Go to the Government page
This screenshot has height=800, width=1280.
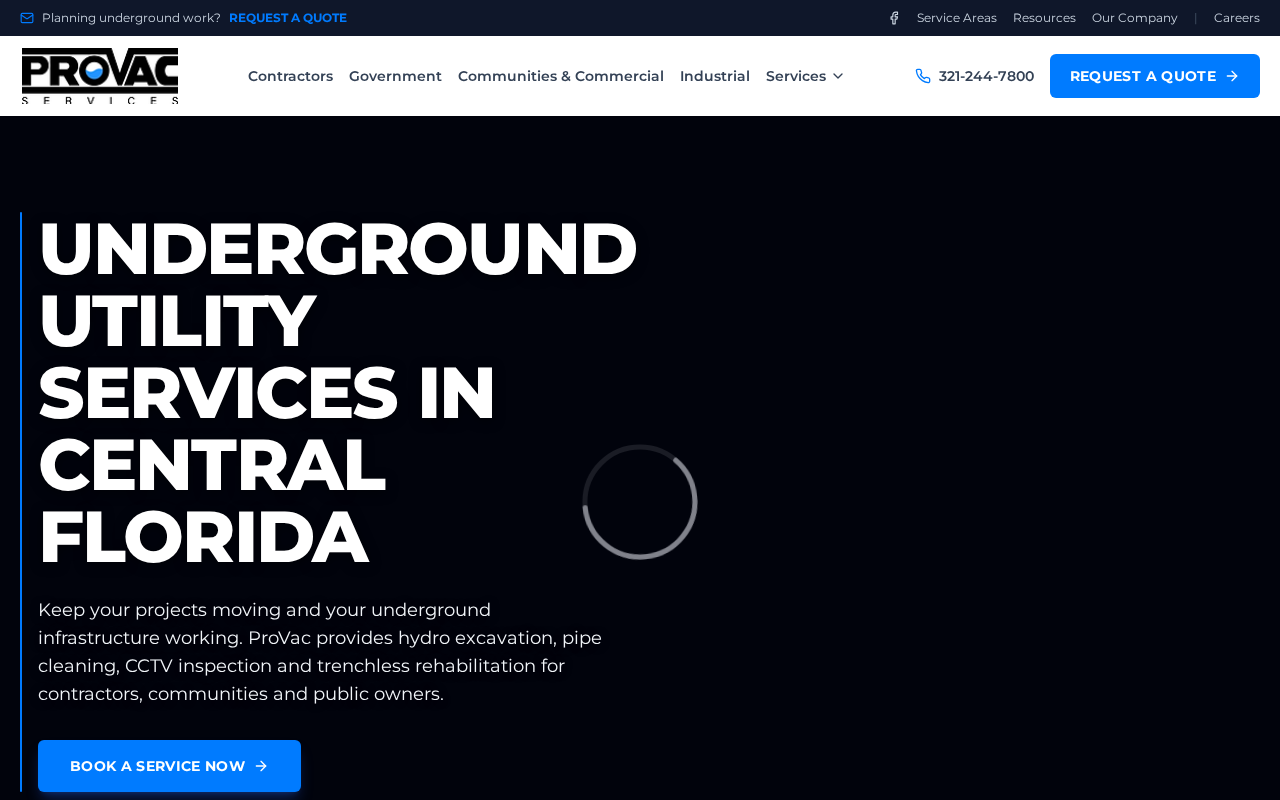click(x=395, y=76)
